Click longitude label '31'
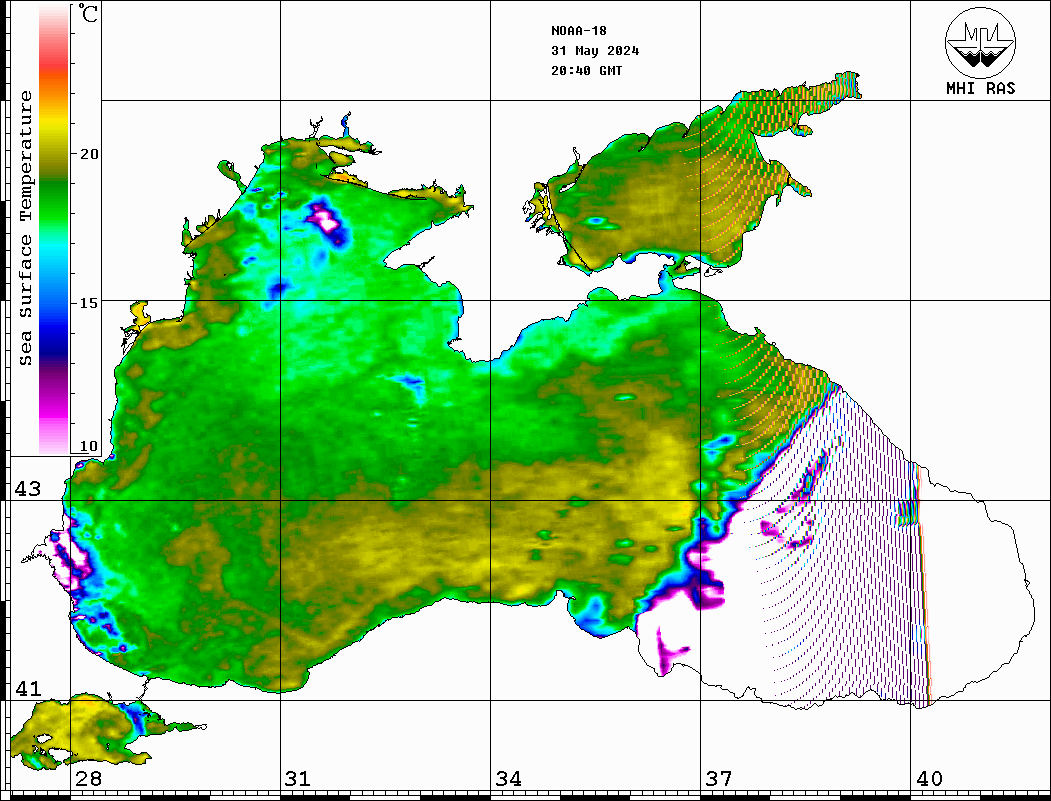 point(298,779)
